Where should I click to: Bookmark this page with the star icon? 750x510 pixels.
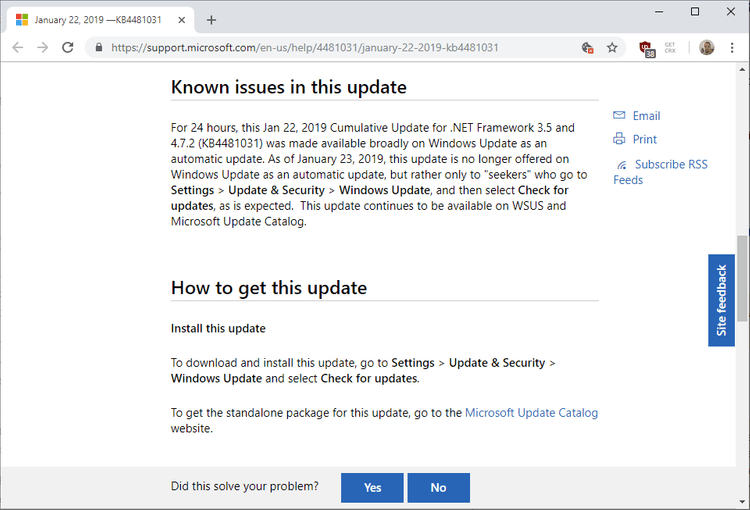tap(612, 47)
